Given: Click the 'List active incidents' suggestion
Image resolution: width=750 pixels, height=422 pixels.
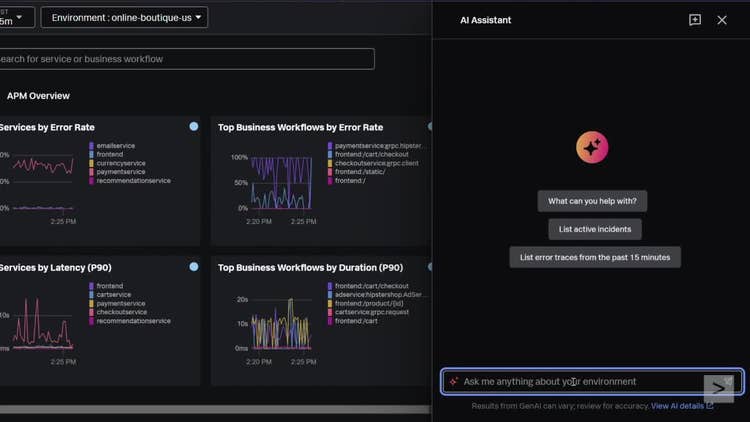Looking at the screenshot, I should click(x=595, y=229).
